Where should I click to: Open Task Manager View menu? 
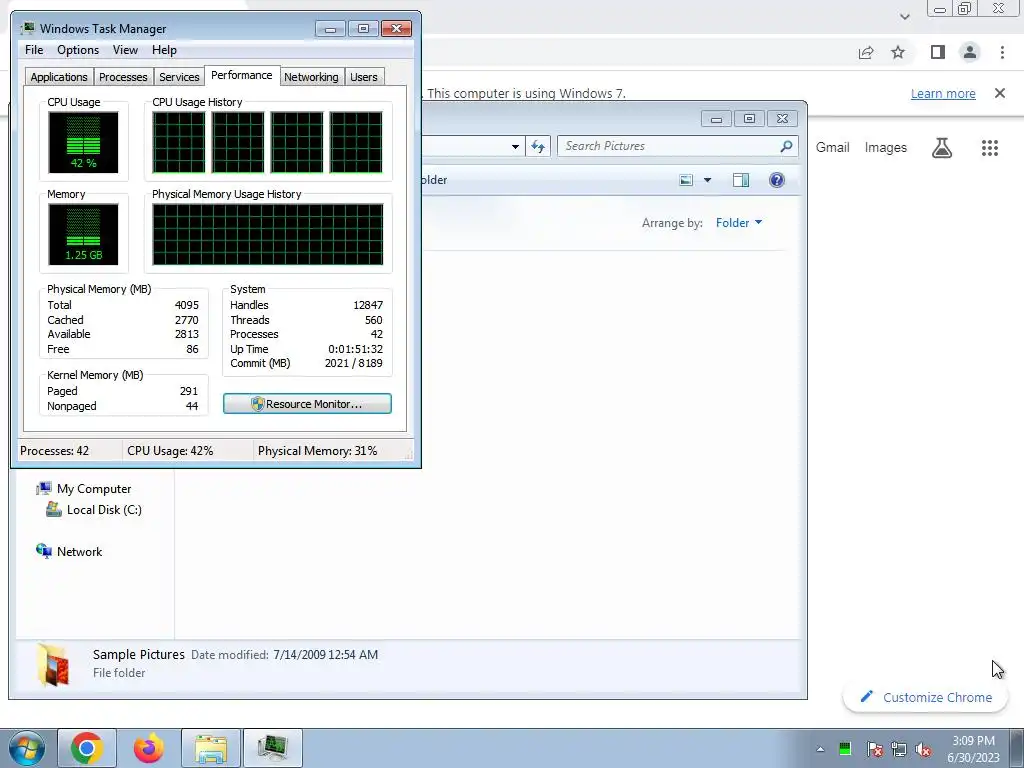tap(125, 50)
